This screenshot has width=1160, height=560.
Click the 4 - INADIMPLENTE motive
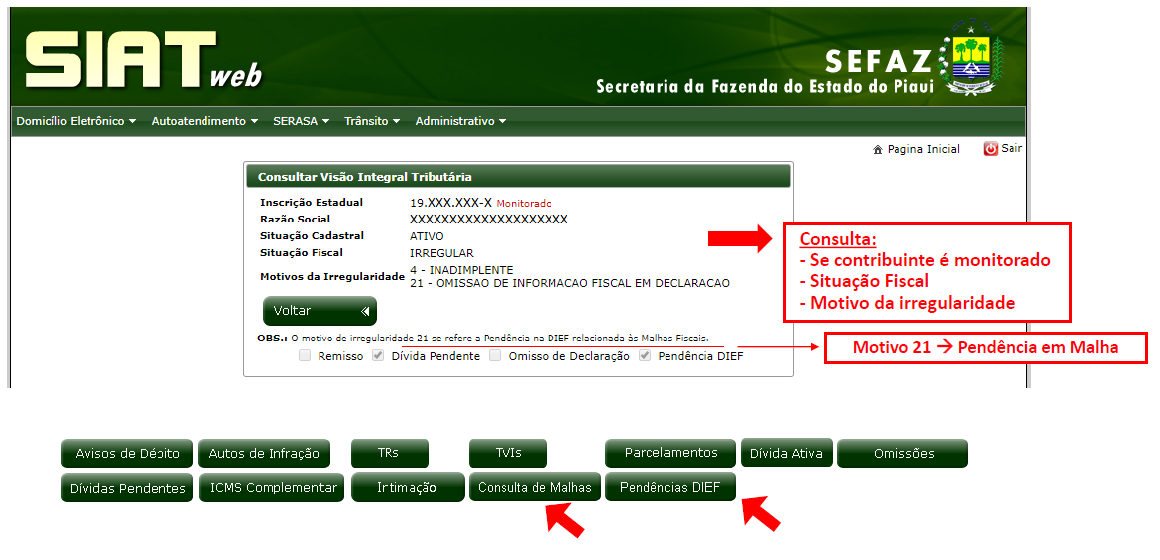click(x=462, y=270)
